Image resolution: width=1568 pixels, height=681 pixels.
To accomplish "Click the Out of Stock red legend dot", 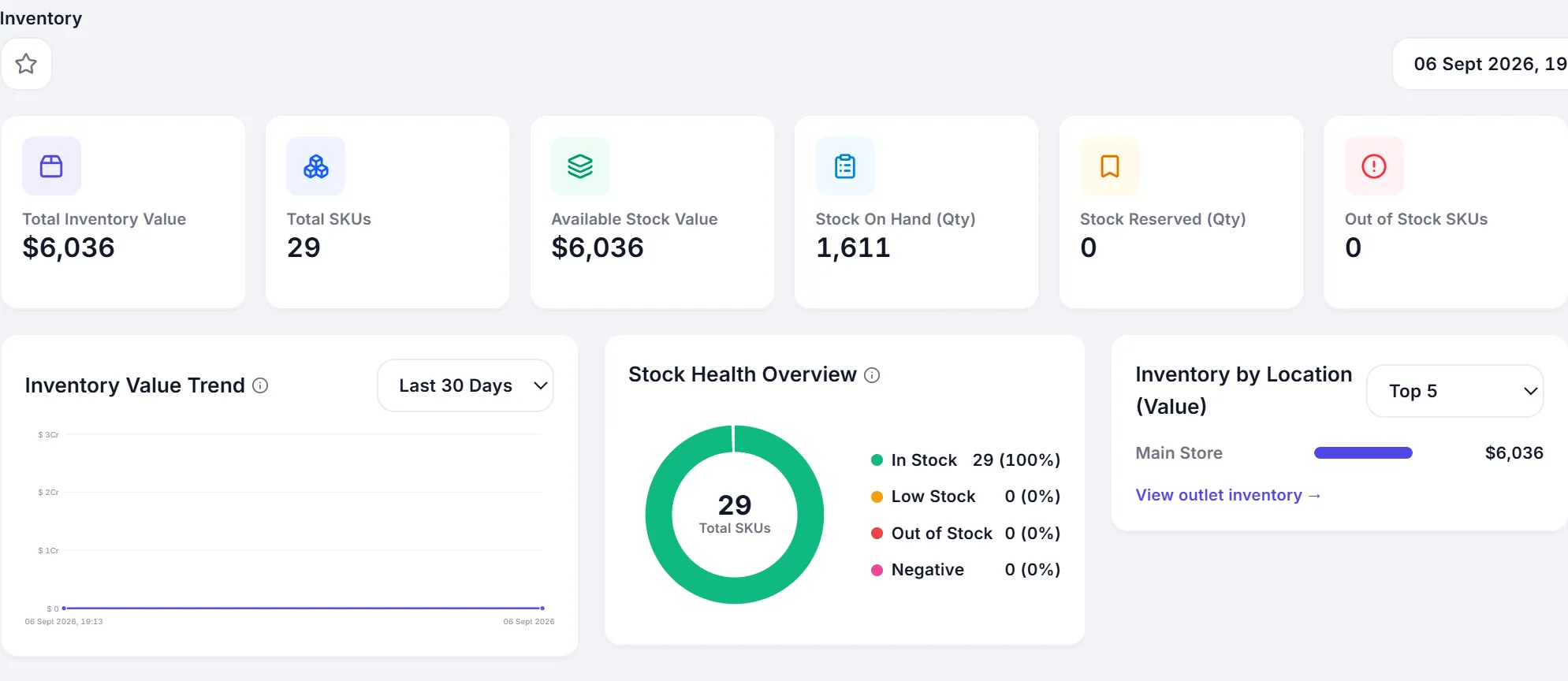I will (x=877, y=534).
